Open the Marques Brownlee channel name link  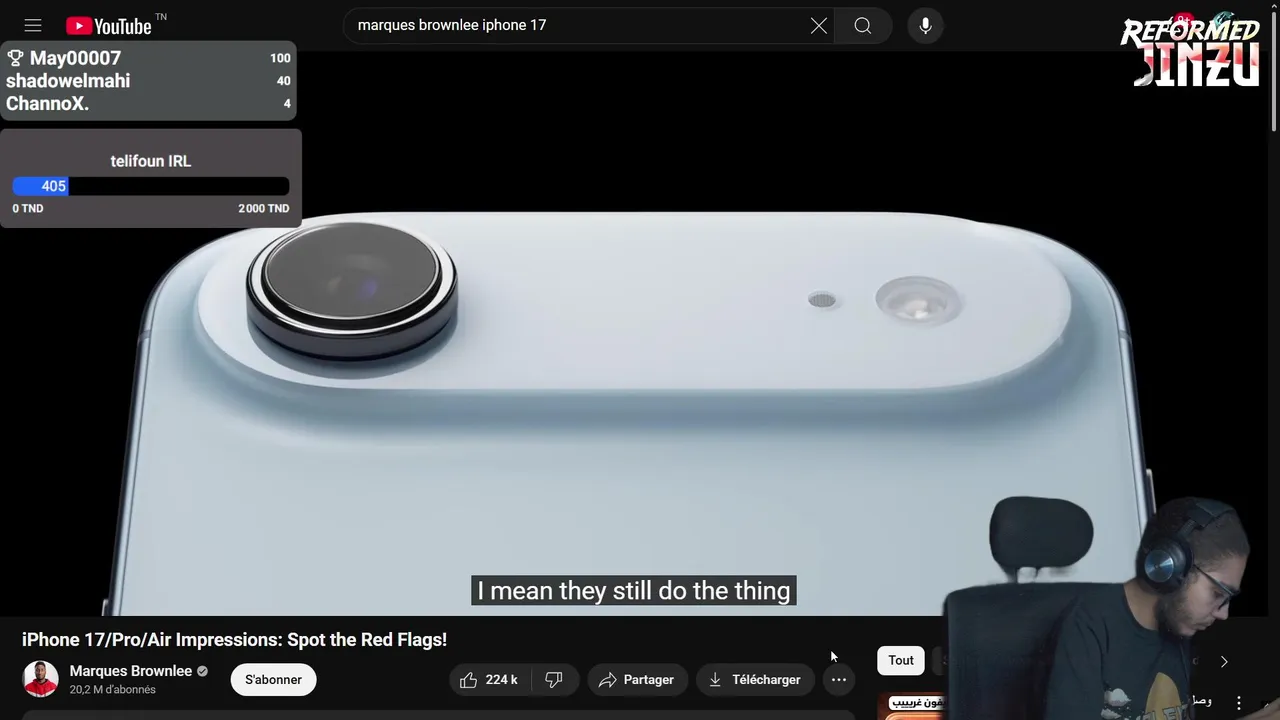[x=131, y=671]
